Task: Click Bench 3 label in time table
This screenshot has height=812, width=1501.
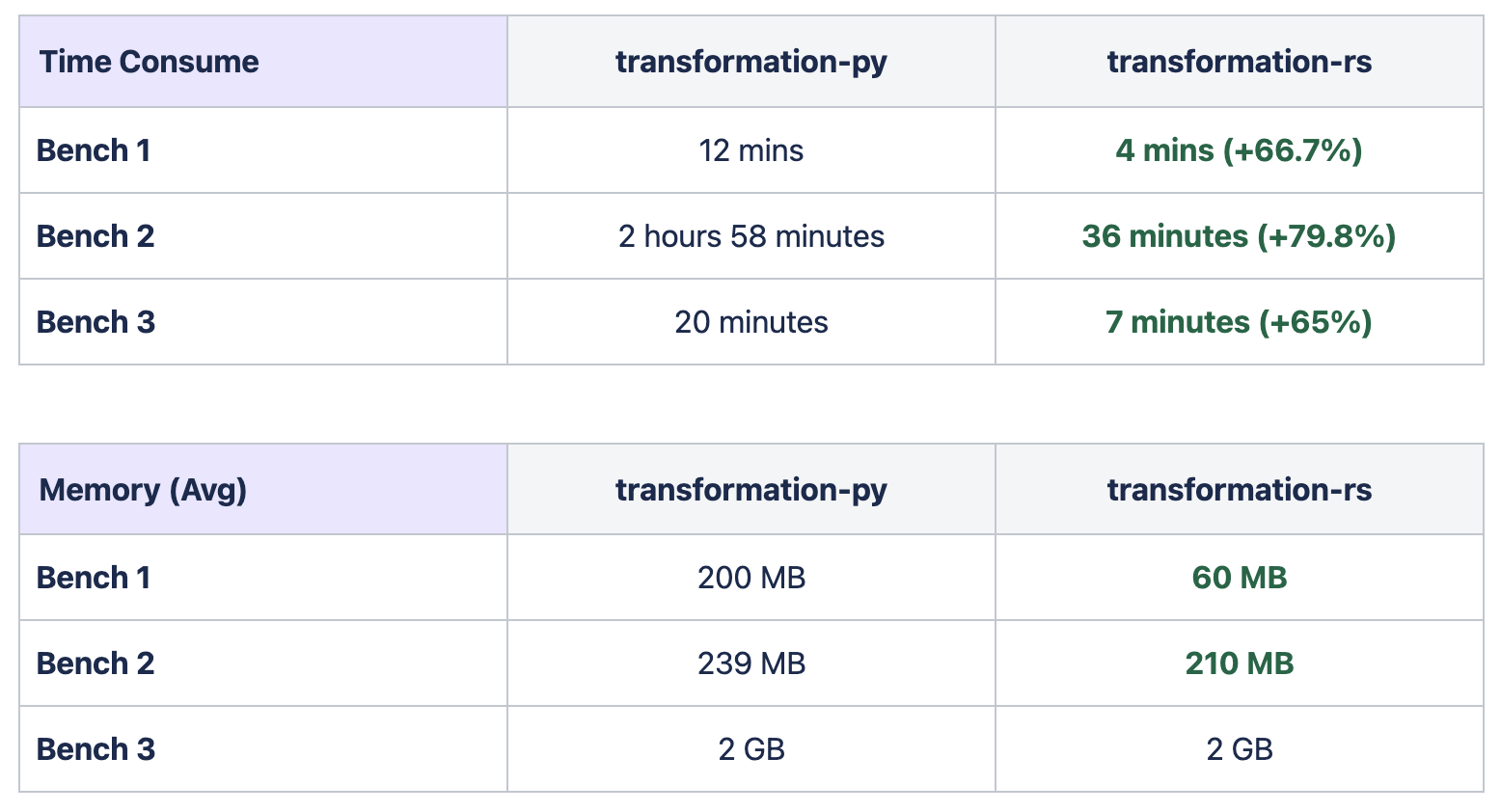Action: pos(96,322)
